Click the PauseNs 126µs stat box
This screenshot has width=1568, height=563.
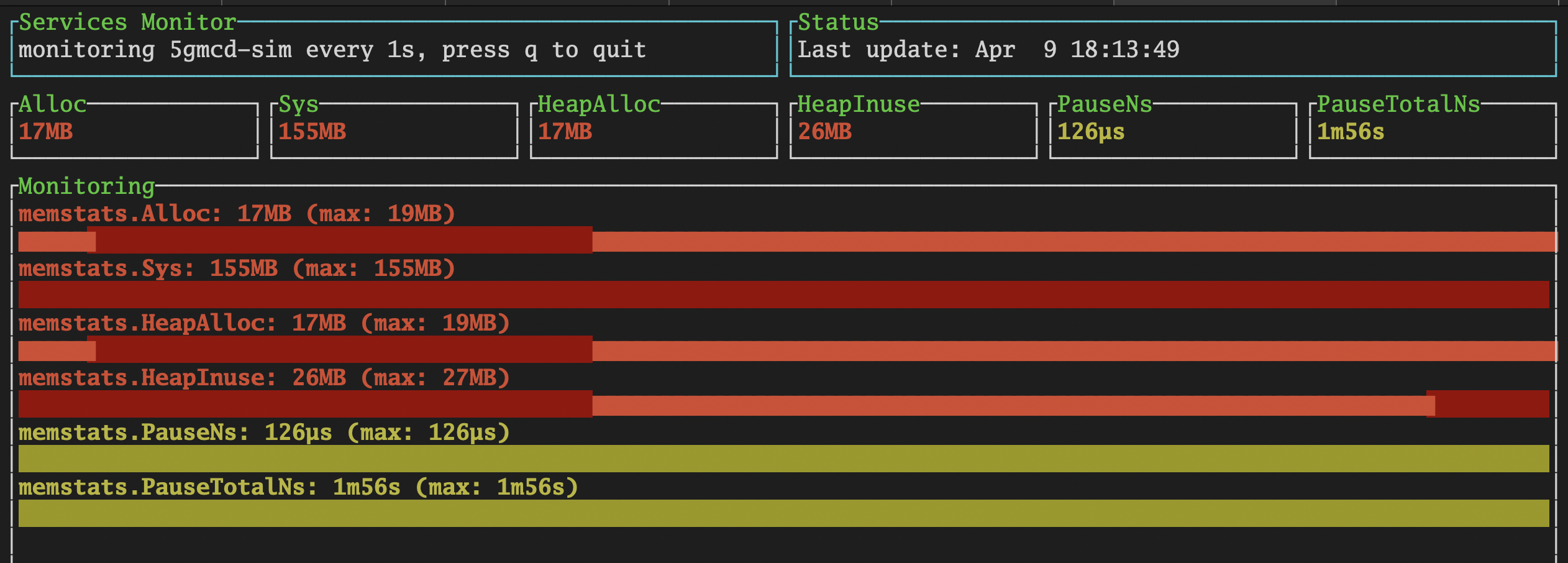point(1174,130)
